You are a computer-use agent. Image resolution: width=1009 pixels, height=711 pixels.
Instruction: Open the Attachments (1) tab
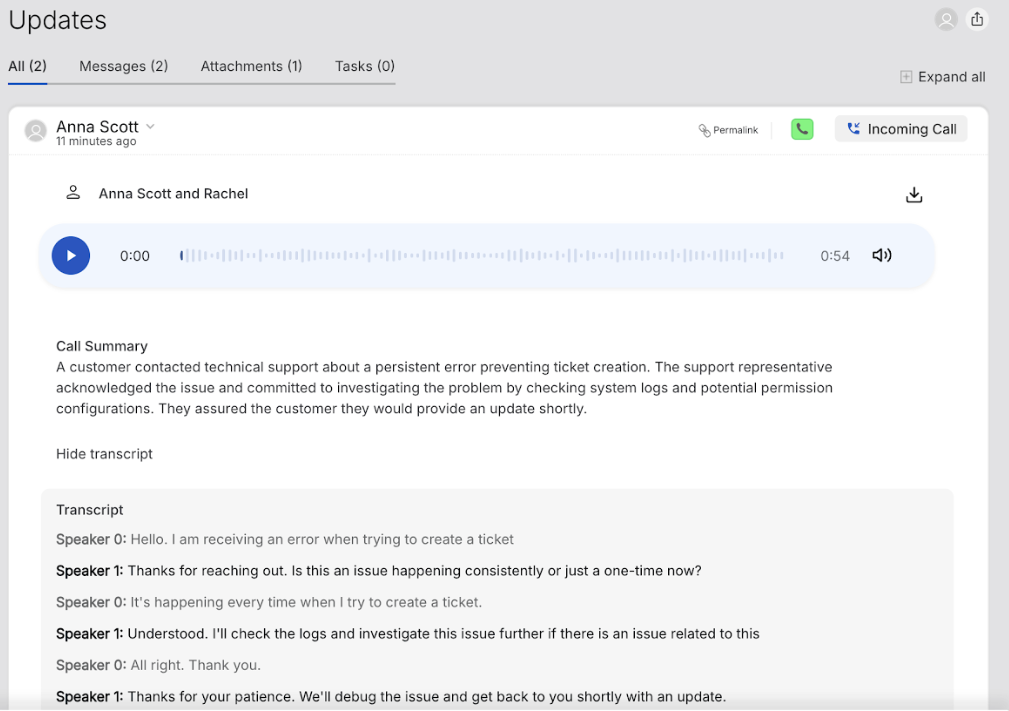(252, 66)
